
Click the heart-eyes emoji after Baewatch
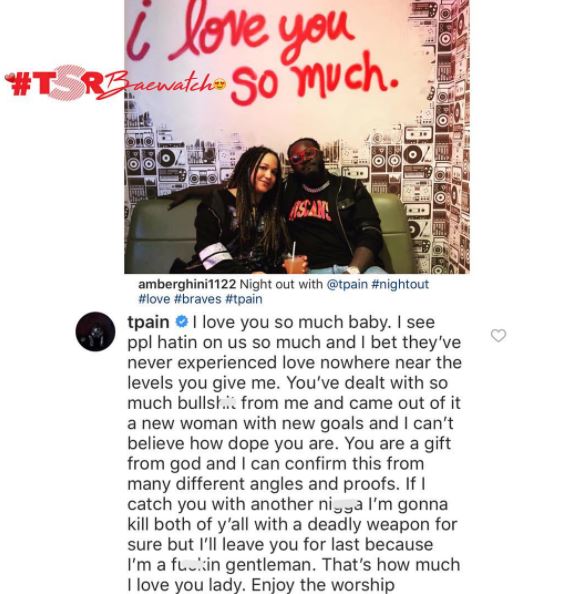(x=220, y=84)
